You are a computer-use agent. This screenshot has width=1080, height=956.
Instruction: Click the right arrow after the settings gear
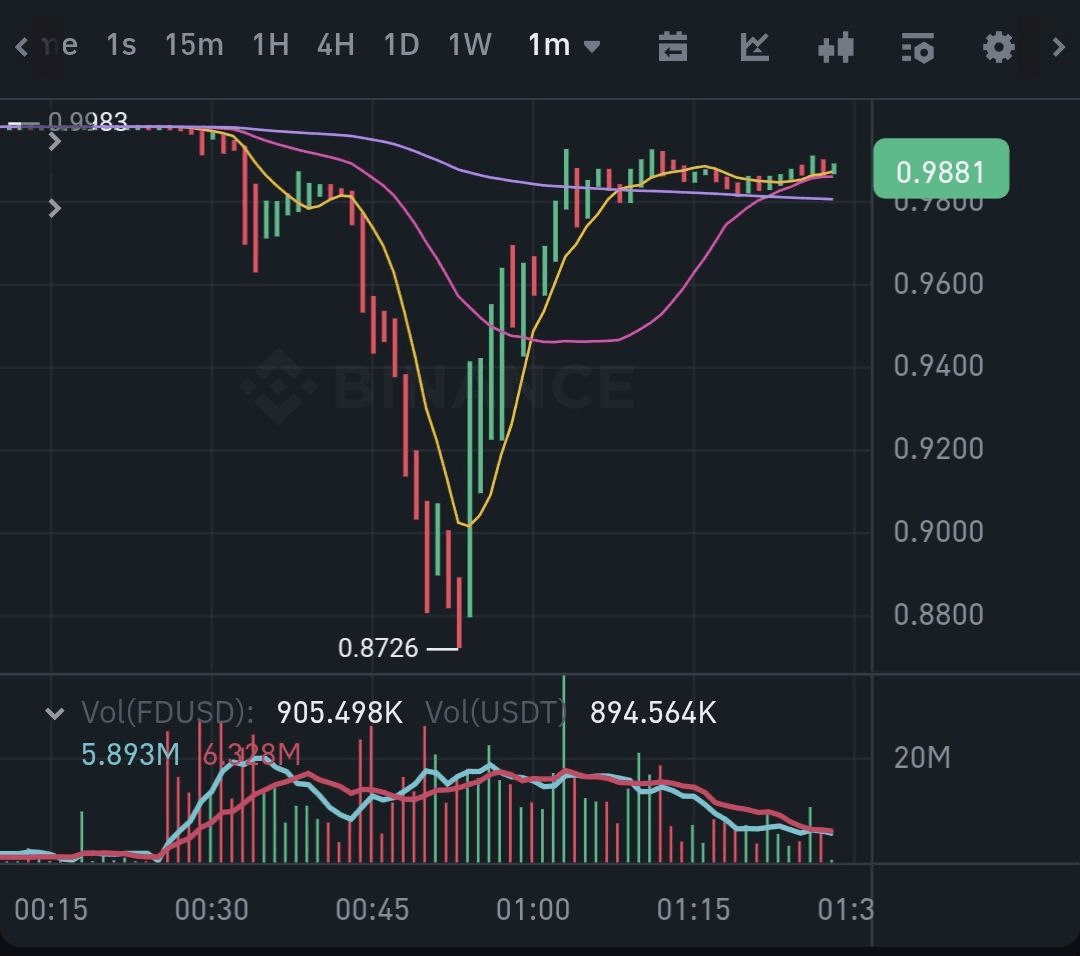pyautogui.click(x=1057, y=46)
